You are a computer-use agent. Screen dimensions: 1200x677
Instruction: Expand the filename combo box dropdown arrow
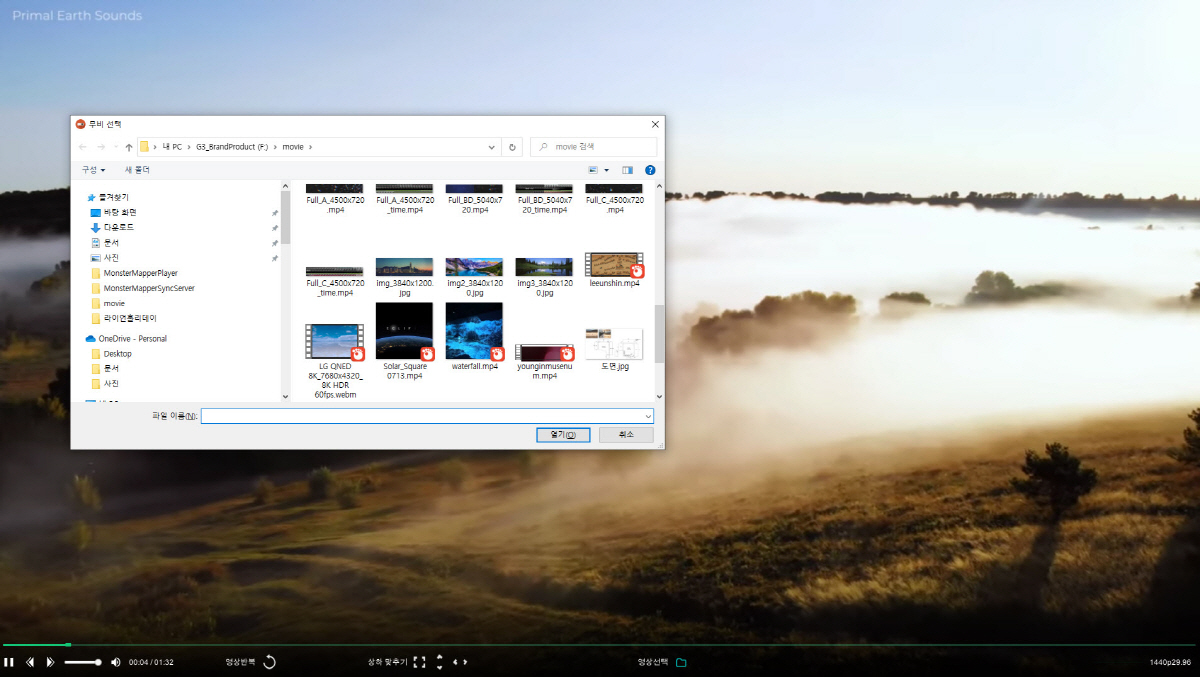pyautogui.click(x=648, y=416)
